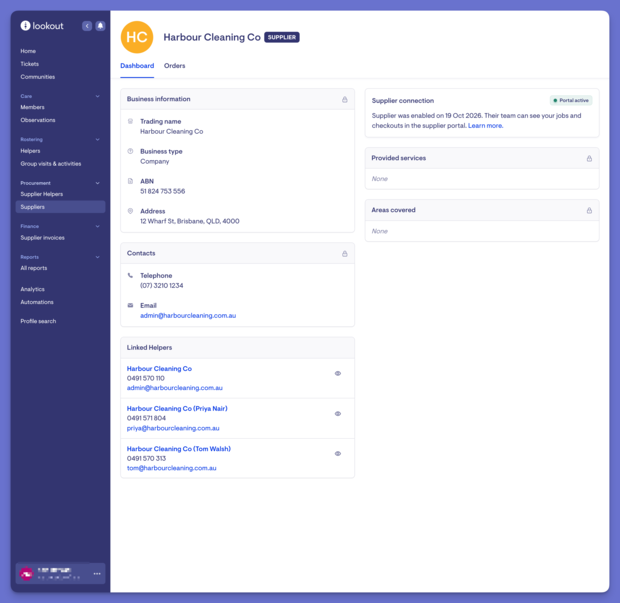Click the SUPPLIER badge
This screenshot has width=620, height=603.
tap(282, 37)
